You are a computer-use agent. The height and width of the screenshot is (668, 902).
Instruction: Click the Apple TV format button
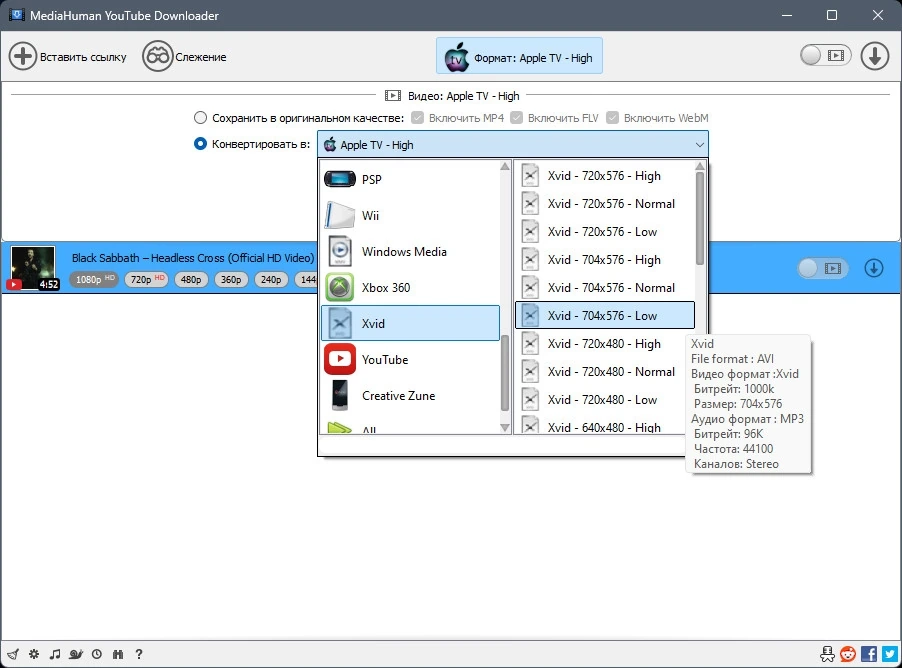519,56
